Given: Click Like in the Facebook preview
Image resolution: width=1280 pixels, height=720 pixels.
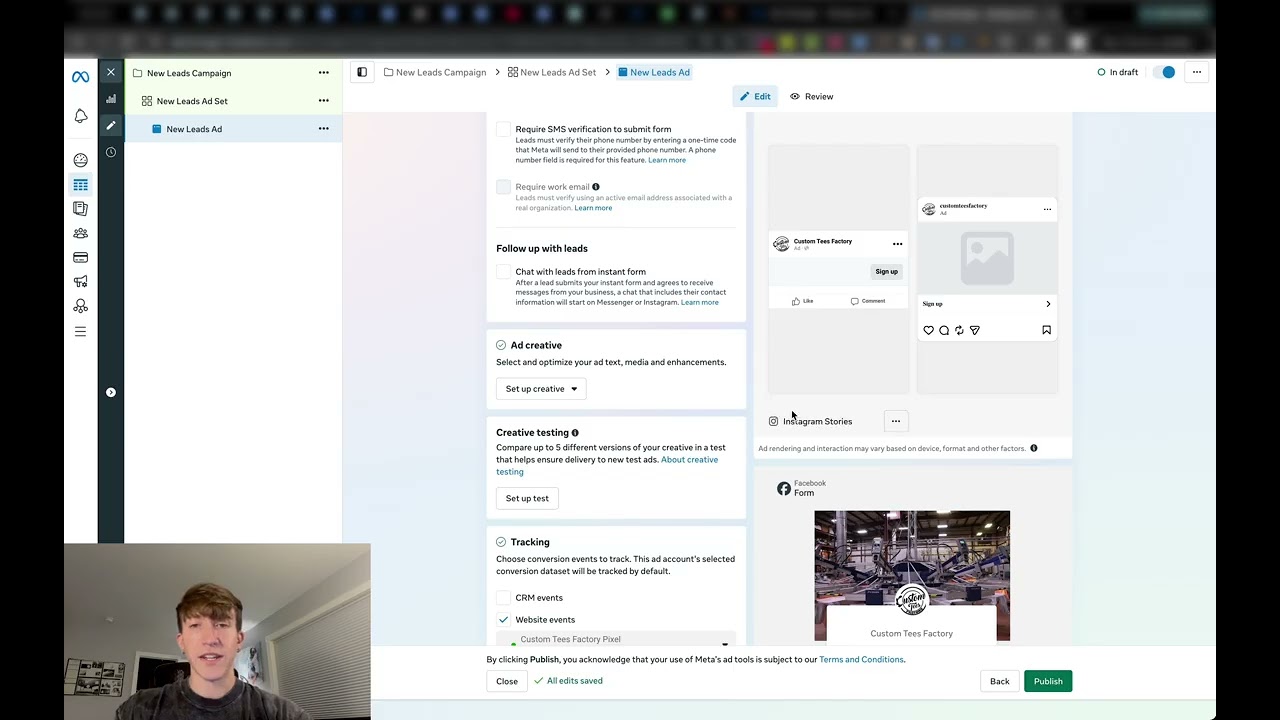Looking at the screenshot, I should tap(802, 301).
